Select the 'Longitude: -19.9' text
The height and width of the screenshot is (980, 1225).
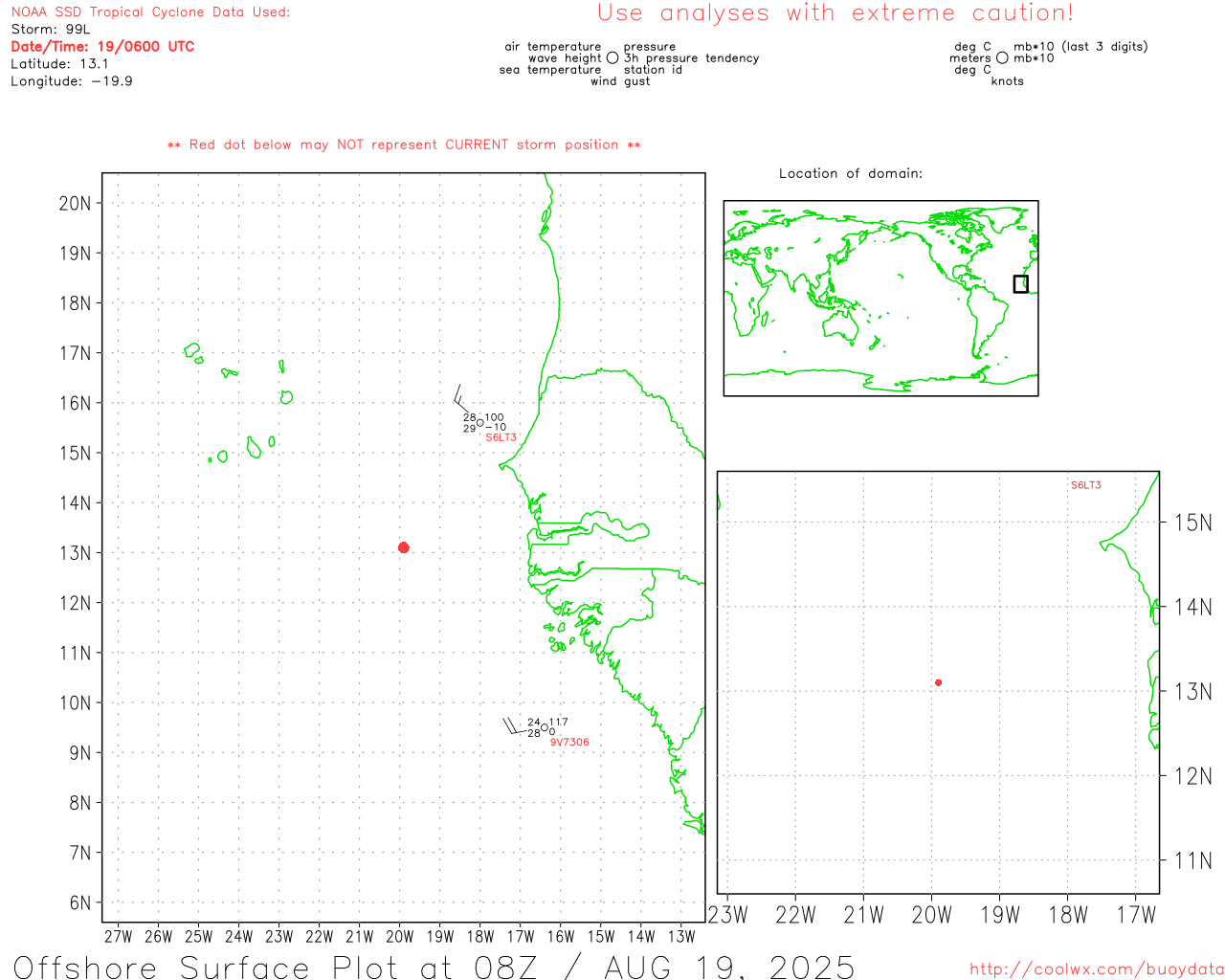[x=72, y=81]
